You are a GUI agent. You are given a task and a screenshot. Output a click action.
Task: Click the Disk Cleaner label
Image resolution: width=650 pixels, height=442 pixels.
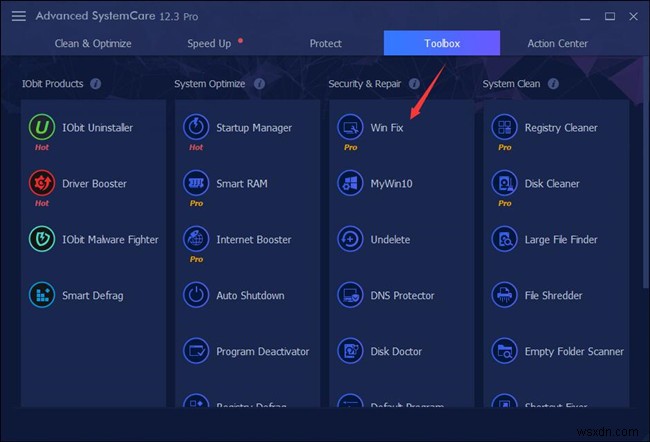[552, 183]
